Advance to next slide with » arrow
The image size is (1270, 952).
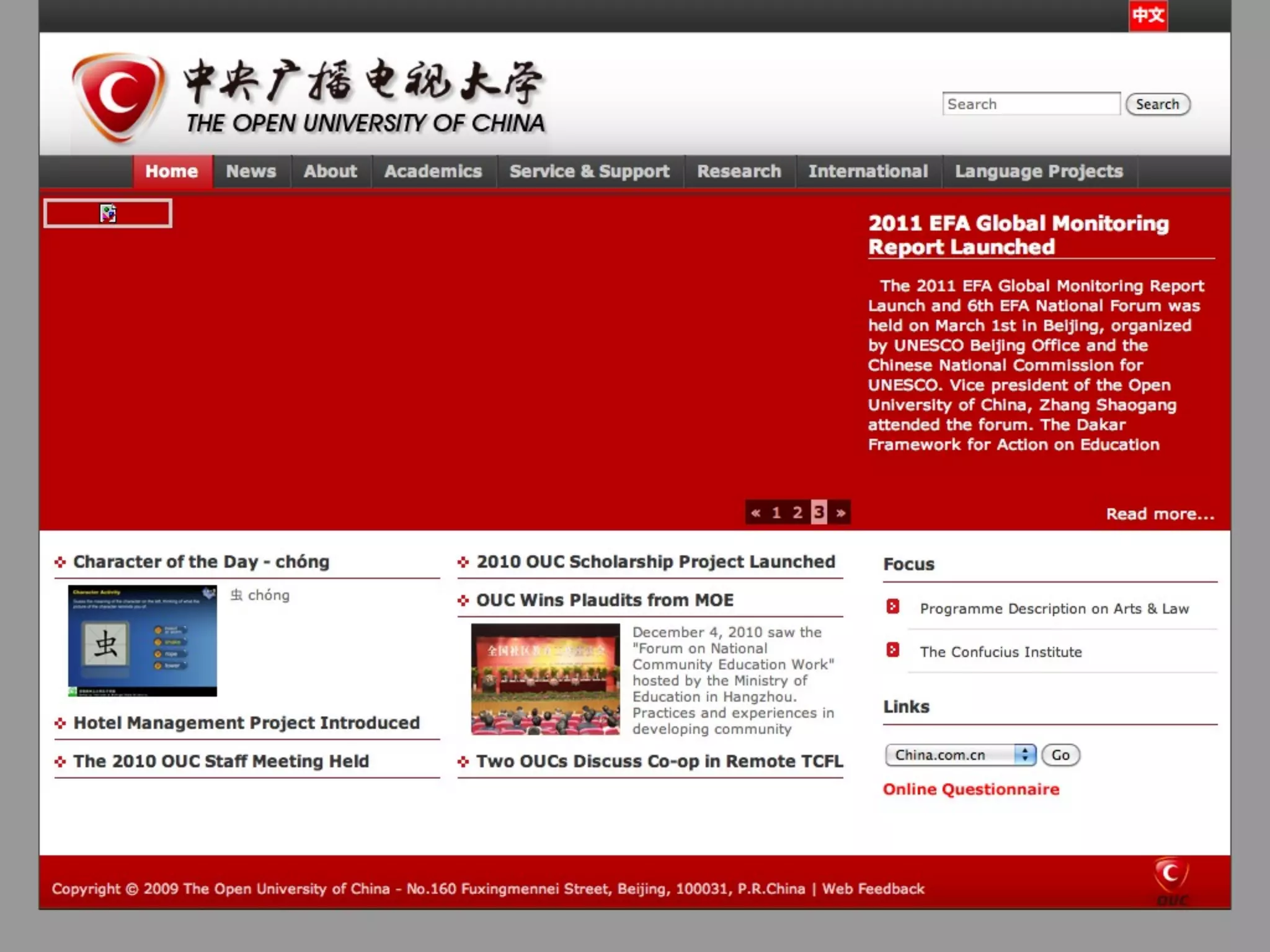coord(840,513)
